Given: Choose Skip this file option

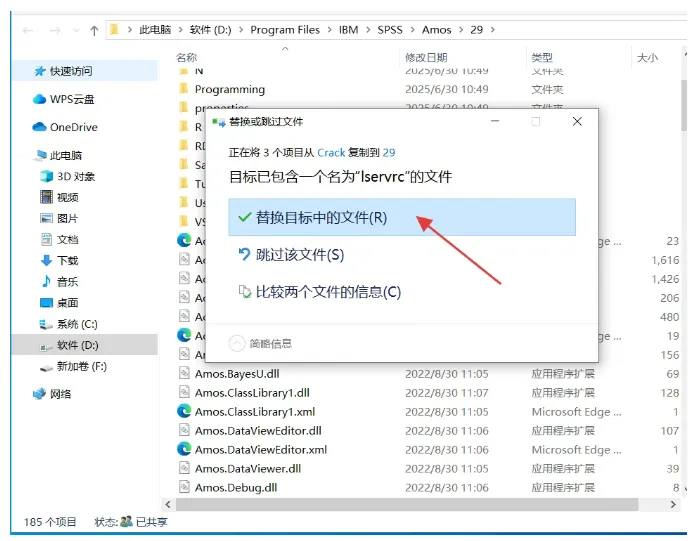Looking at the screenshot, I should tap(291, 255).
